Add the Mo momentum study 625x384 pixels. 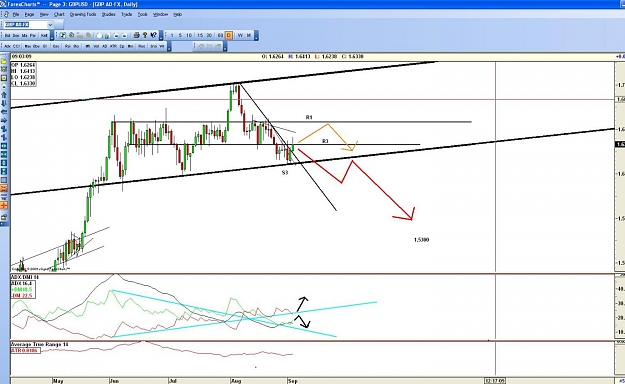click(x=130, y=46)
